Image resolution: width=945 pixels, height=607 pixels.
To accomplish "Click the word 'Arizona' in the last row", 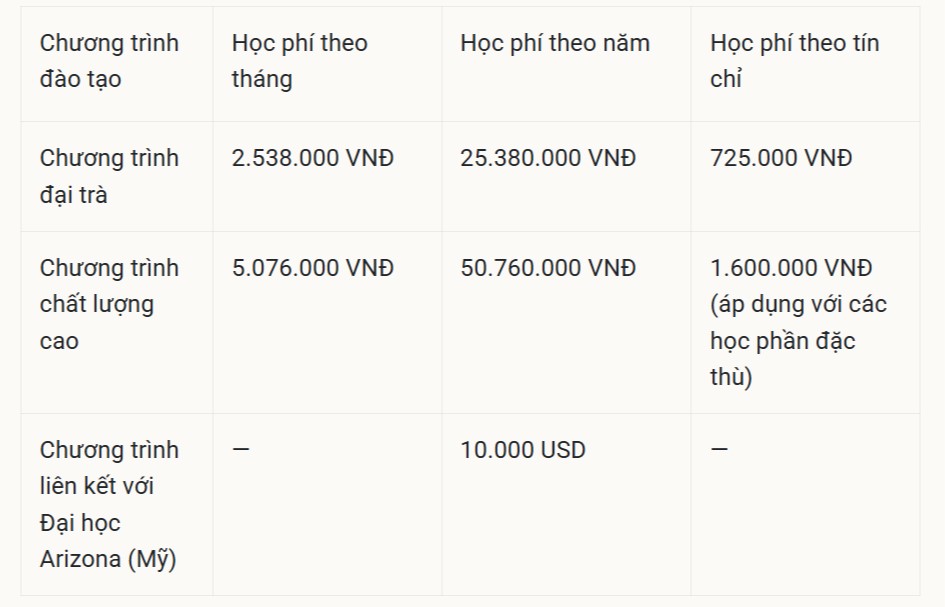I will pos(80,559).
